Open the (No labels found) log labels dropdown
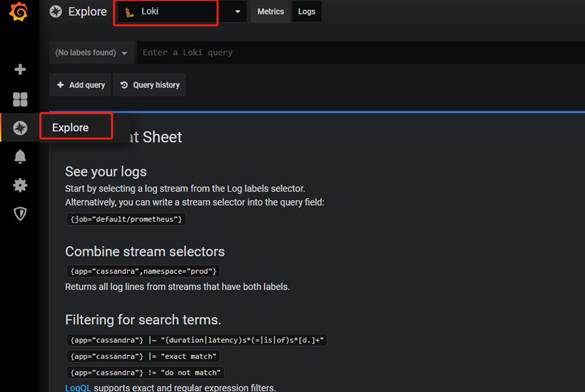This screenshot has height=392, width=585. click(92, 53)
